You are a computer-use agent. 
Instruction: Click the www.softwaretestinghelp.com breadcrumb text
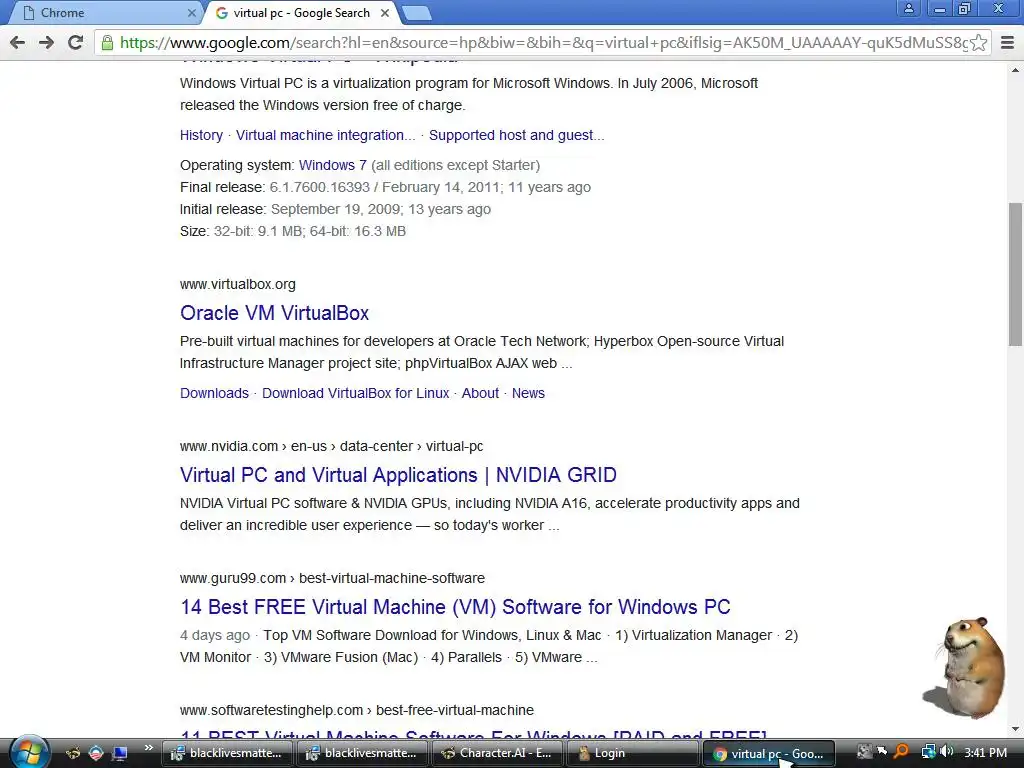click(x=357, y=710)
